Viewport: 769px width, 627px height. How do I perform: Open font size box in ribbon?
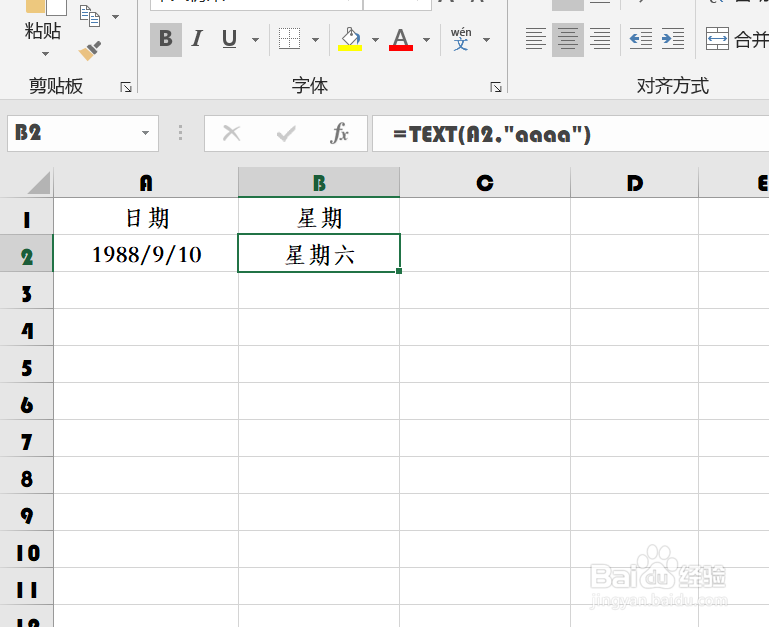click(x=397, y=4)
